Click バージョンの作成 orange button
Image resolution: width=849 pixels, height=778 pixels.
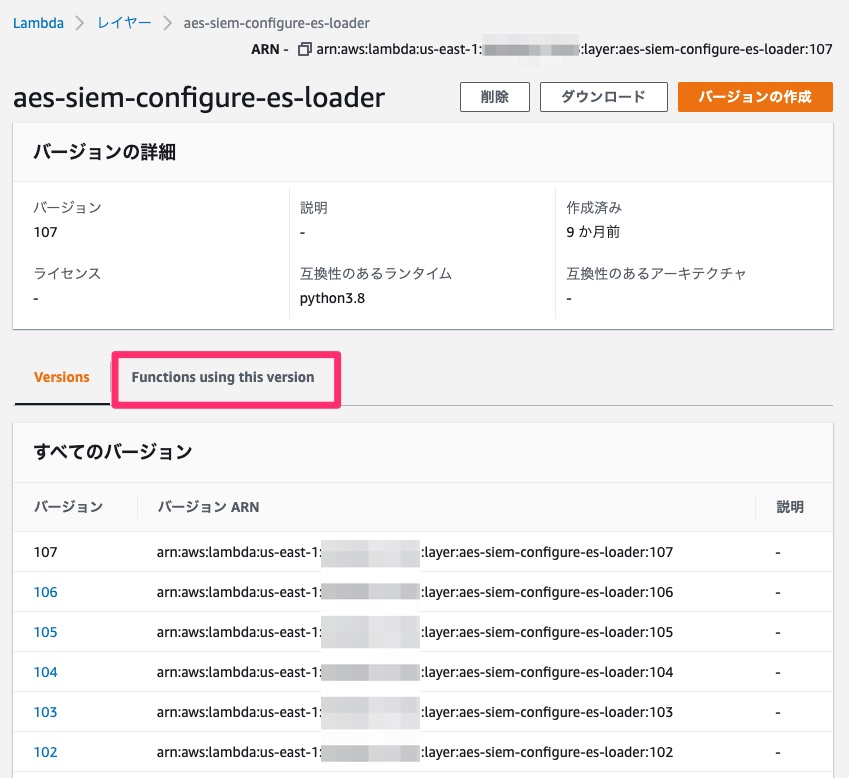(x=755, y=97)
